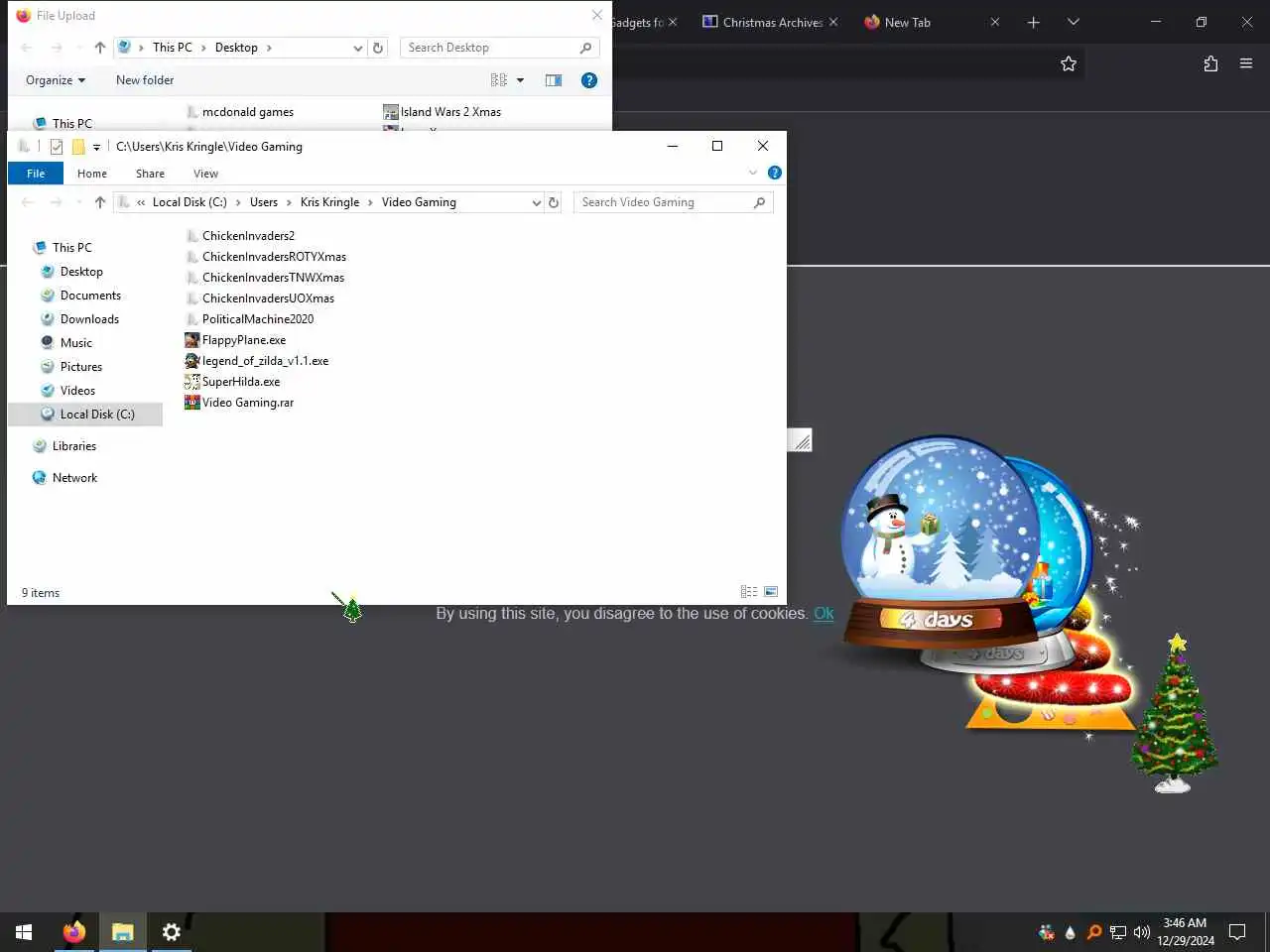Click orange magnifier tray icon
Viewport: 1270px width, 952px height.
(1094, 932)
